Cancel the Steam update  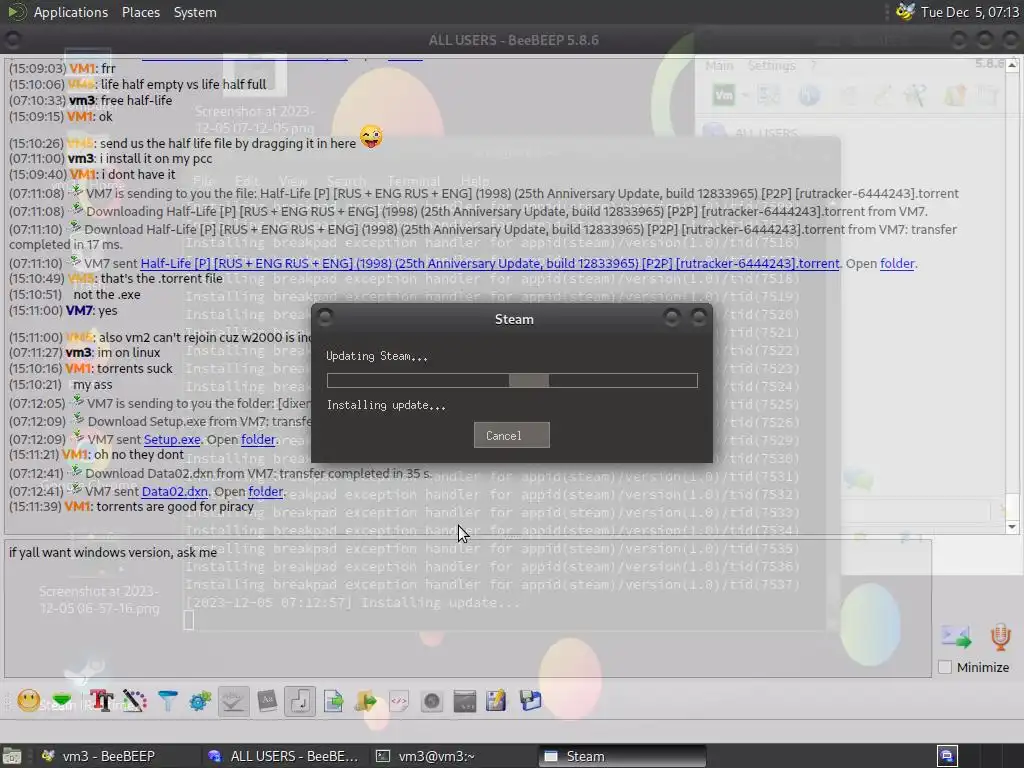(511, 436)
